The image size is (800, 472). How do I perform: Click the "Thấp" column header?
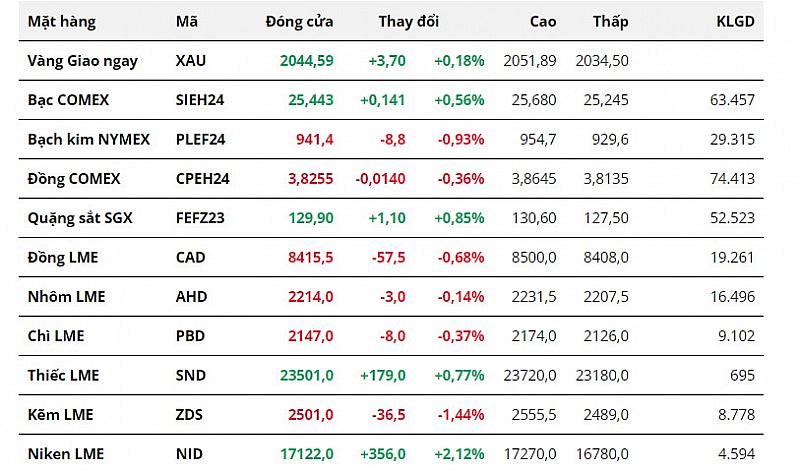pyautogui.click(x=610, y=22)
